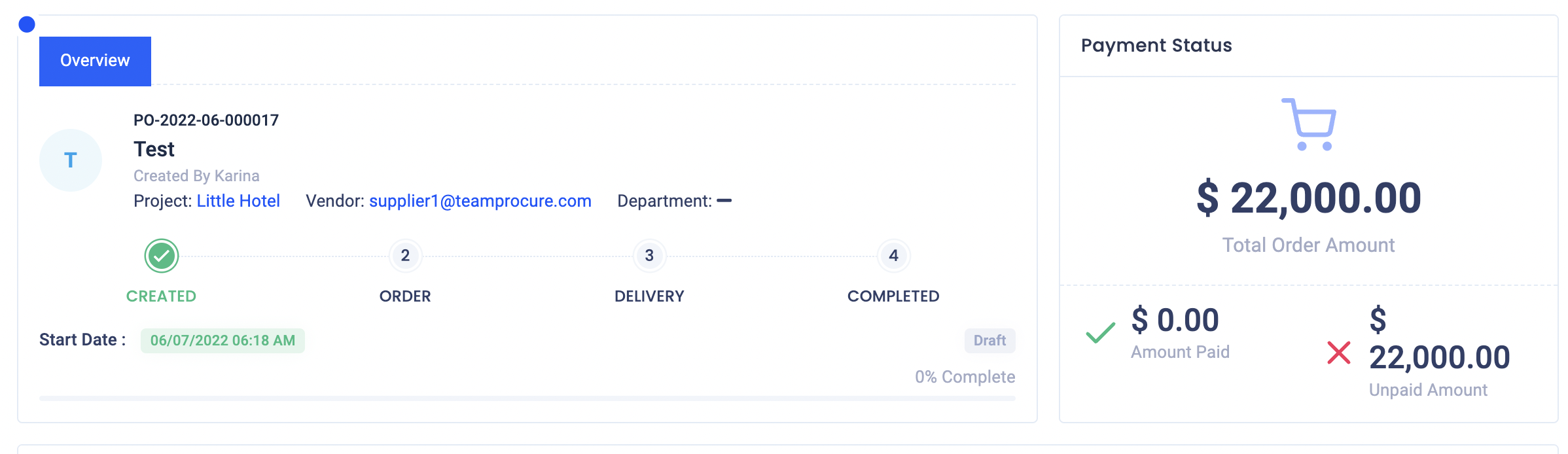The height and width of the screenshot is (454, 1568).
Task: Open the Little Hotel project link
Action: pyautogui.click(x=238, y=201)
